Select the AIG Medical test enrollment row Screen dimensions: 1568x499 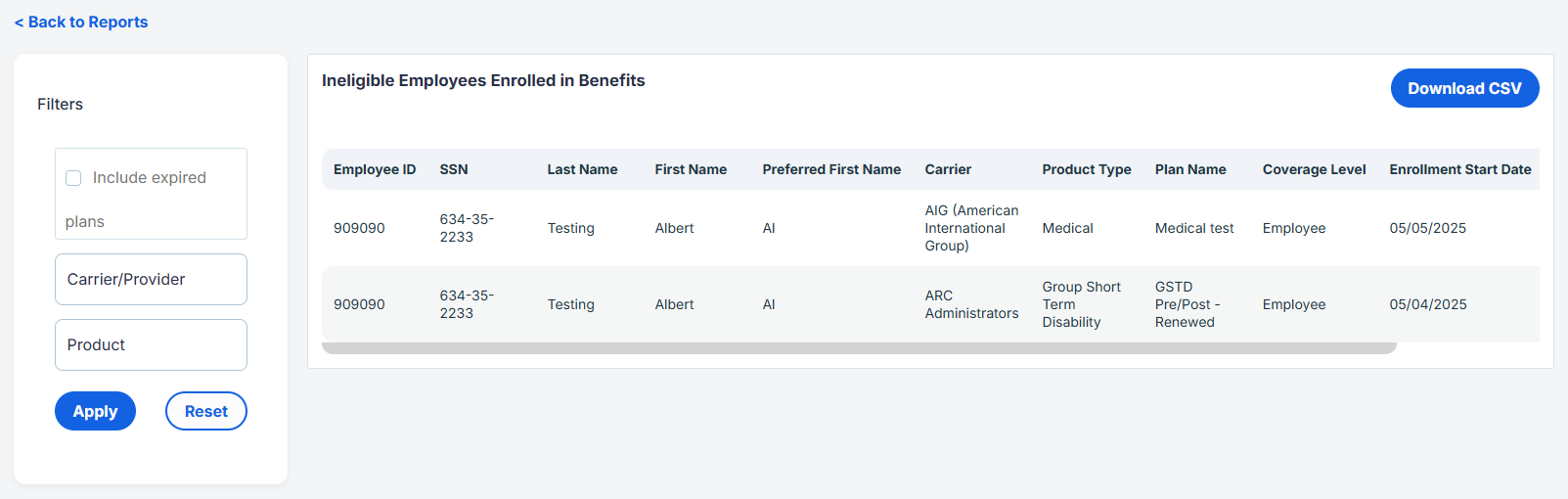tap(930, 228)
